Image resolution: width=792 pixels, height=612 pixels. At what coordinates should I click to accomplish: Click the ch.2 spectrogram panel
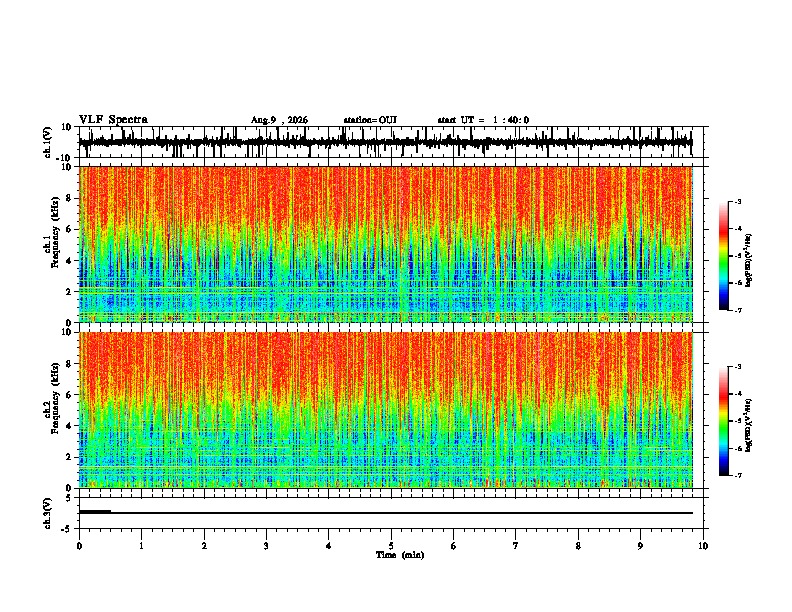(x=386, y=410)
